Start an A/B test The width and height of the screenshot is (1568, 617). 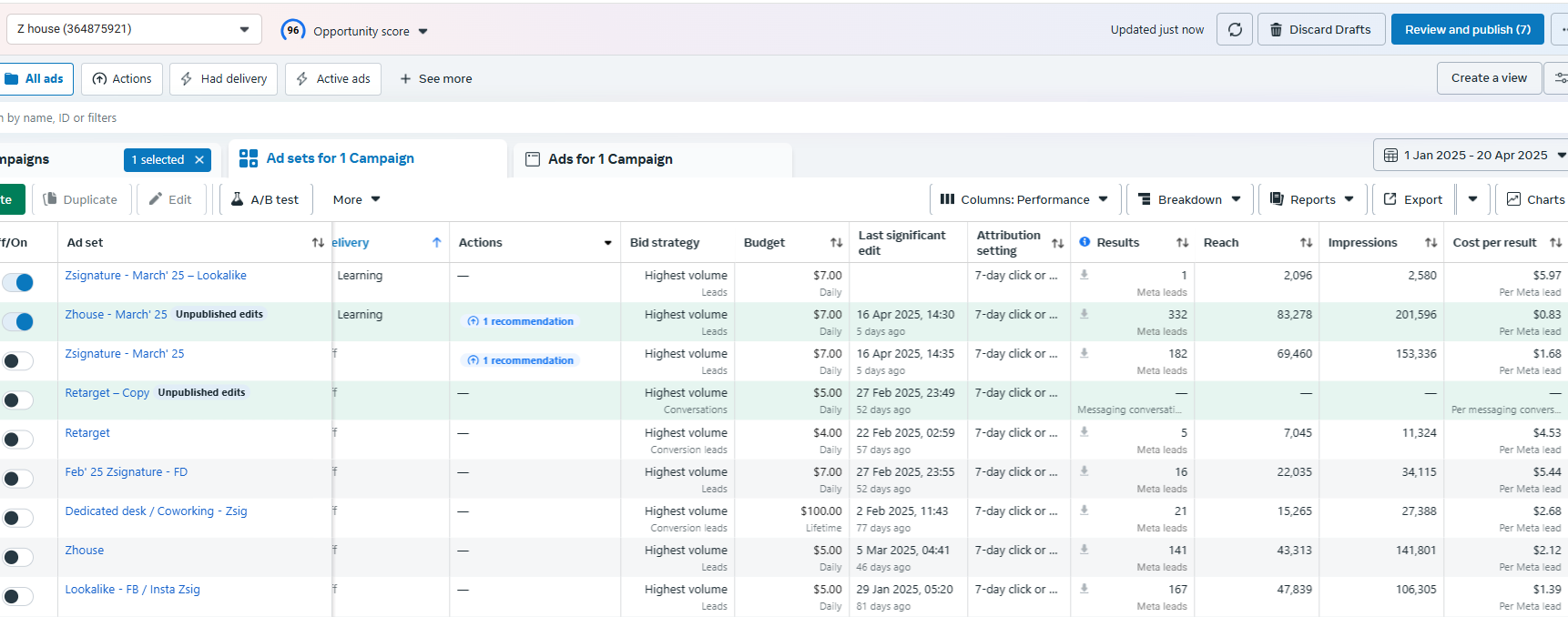click(264, 199)
